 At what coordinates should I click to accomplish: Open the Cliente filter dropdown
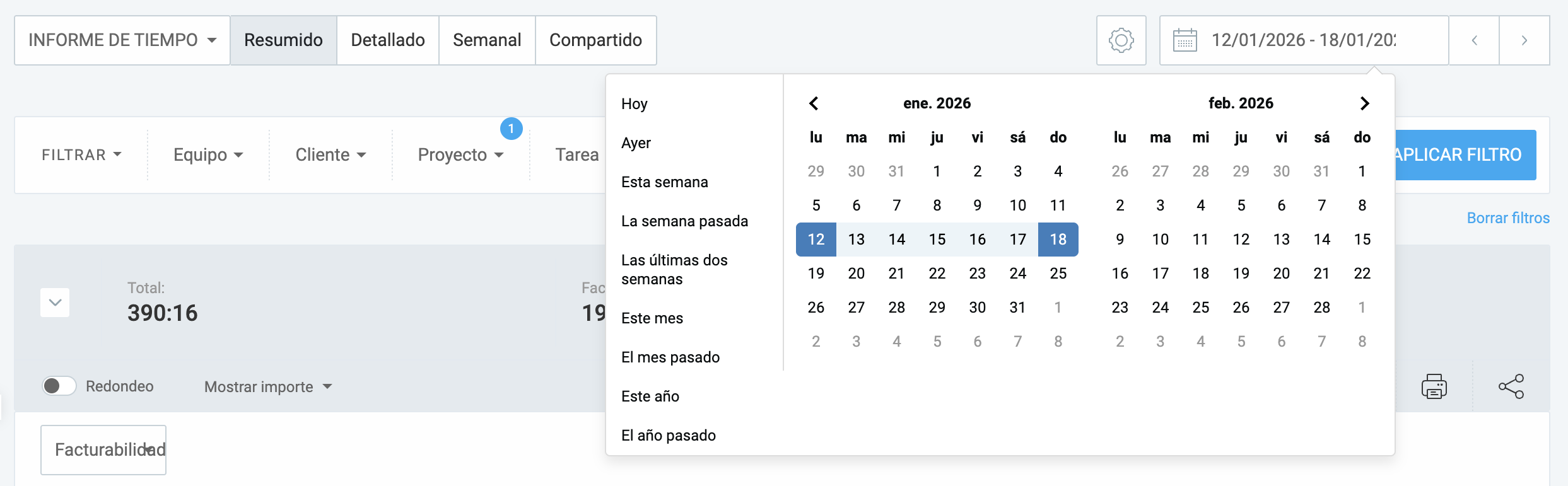tap(330, 154)
